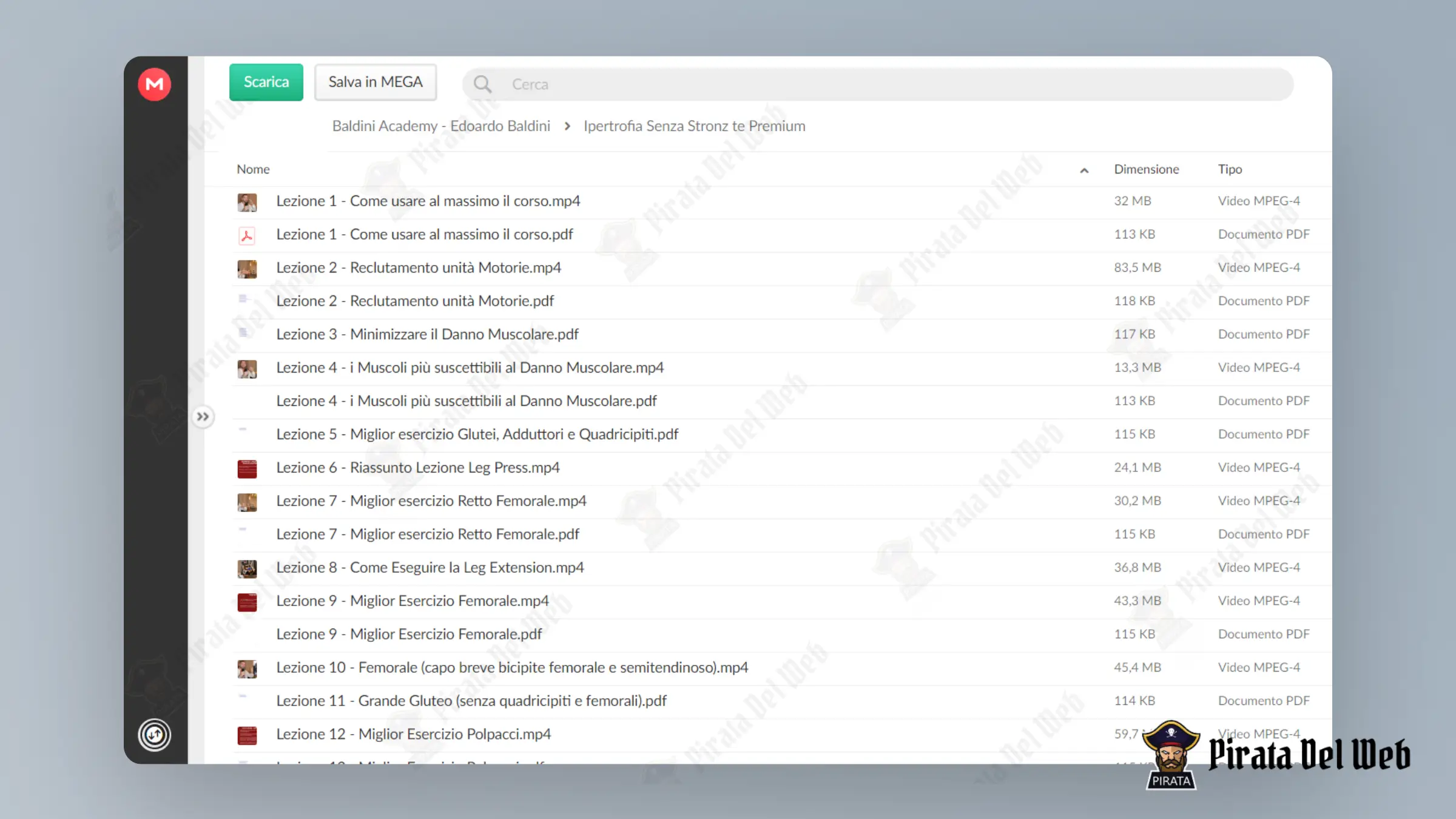Select Lezione 7 - Miglior esercizio Retto Femorale.pdf
Image resolution: width=1456 pixels, height=819 pixels.
click(427, 534)
